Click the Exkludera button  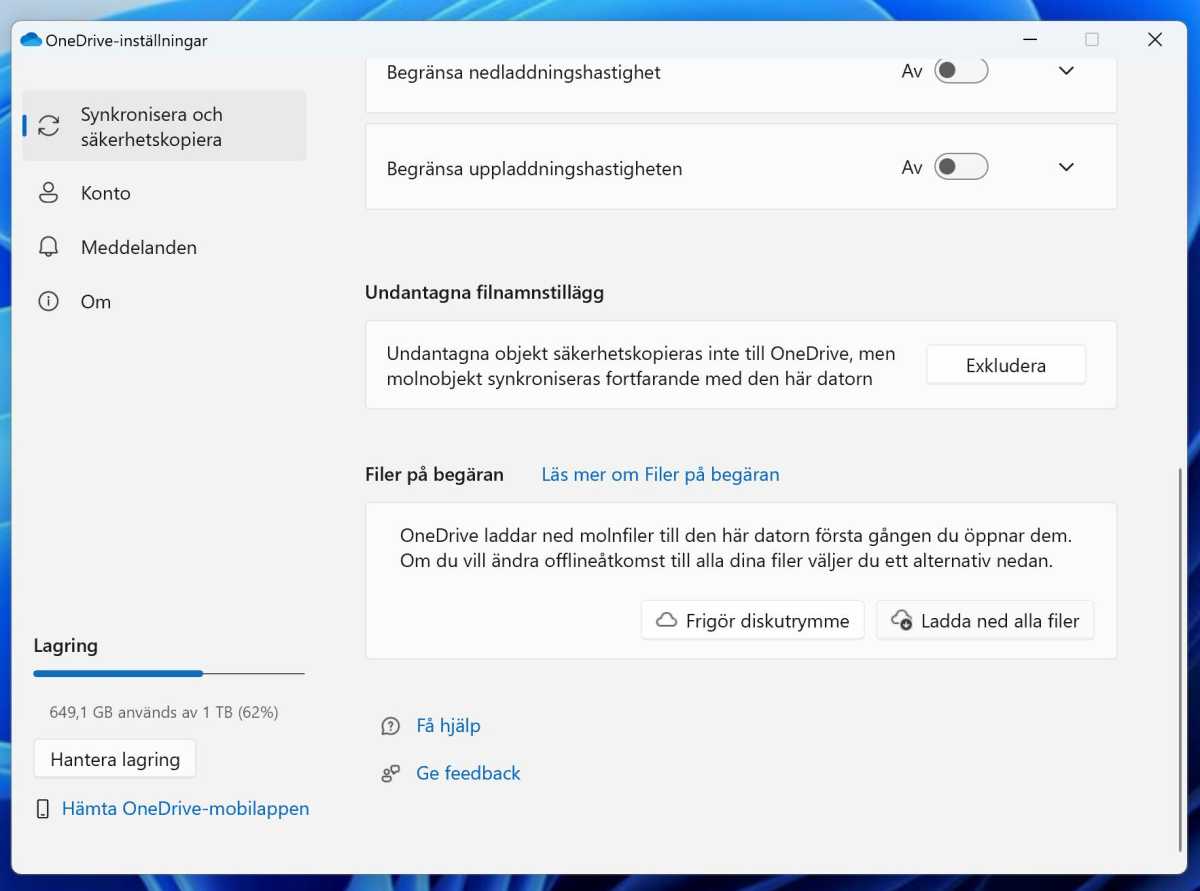point(1005,364)
